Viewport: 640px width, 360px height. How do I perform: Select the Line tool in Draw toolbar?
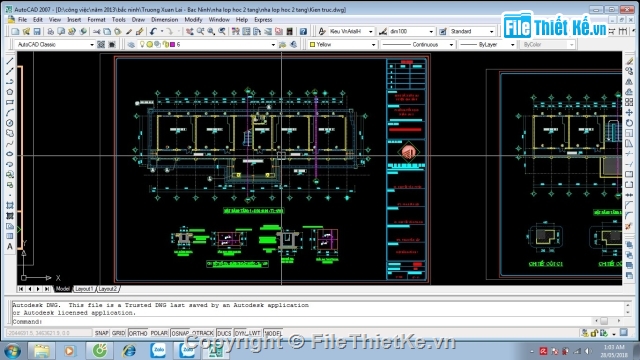tap(10, 61)
